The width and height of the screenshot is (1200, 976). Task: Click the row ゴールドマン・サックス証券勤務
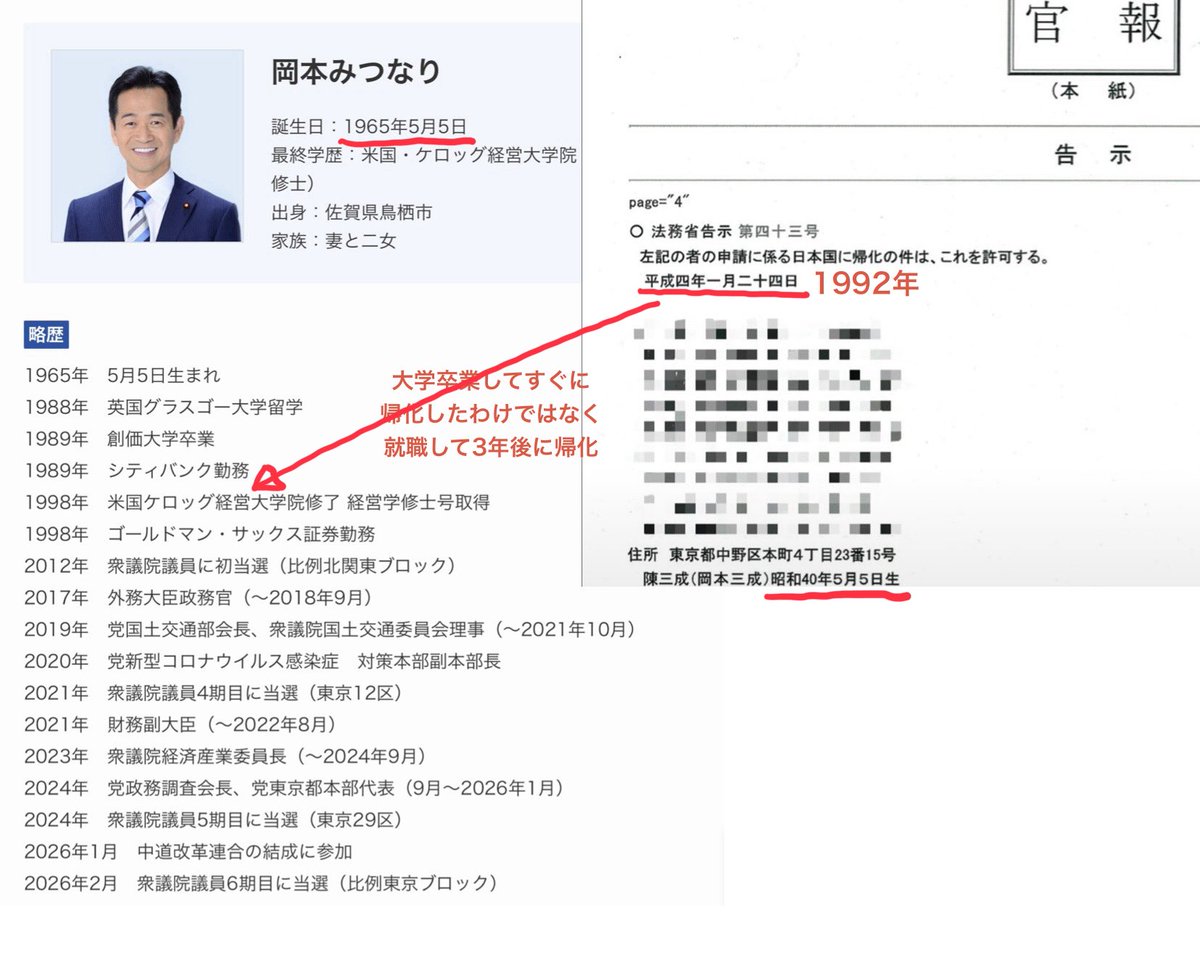pos(199,535)
